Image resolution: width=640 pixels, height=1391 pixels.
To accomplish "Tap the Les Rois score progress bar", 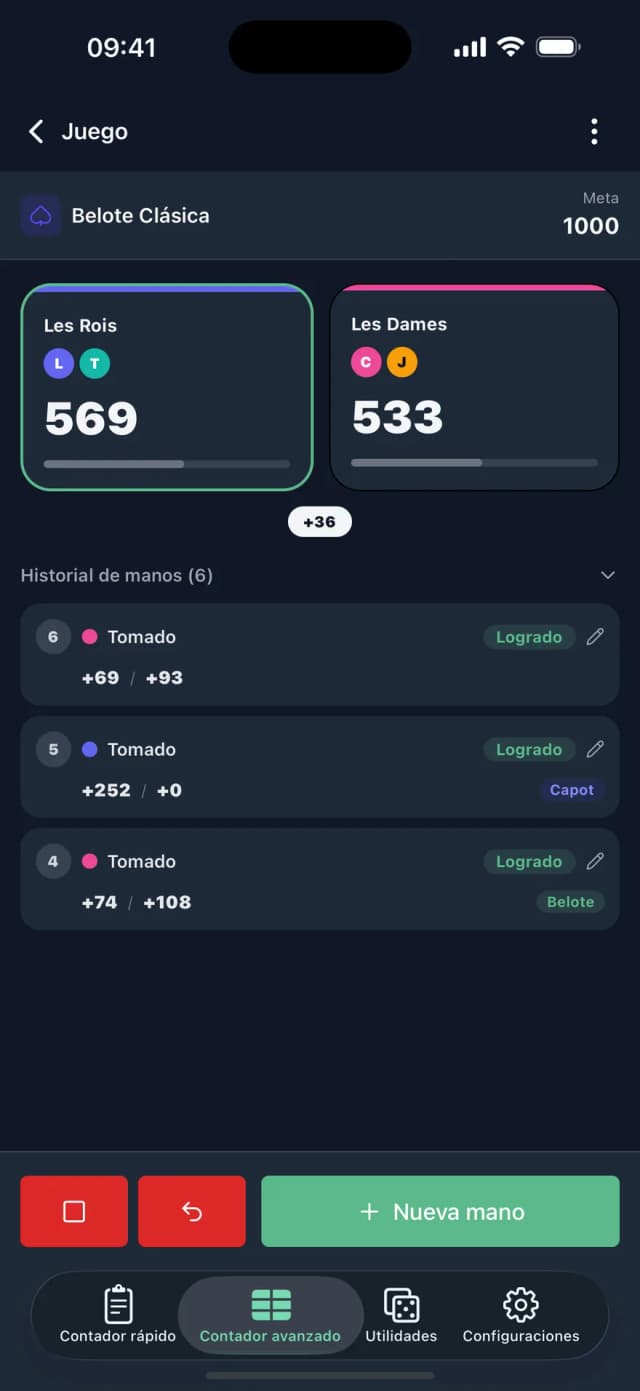I will pyautogui.click(x=167, y=464).
